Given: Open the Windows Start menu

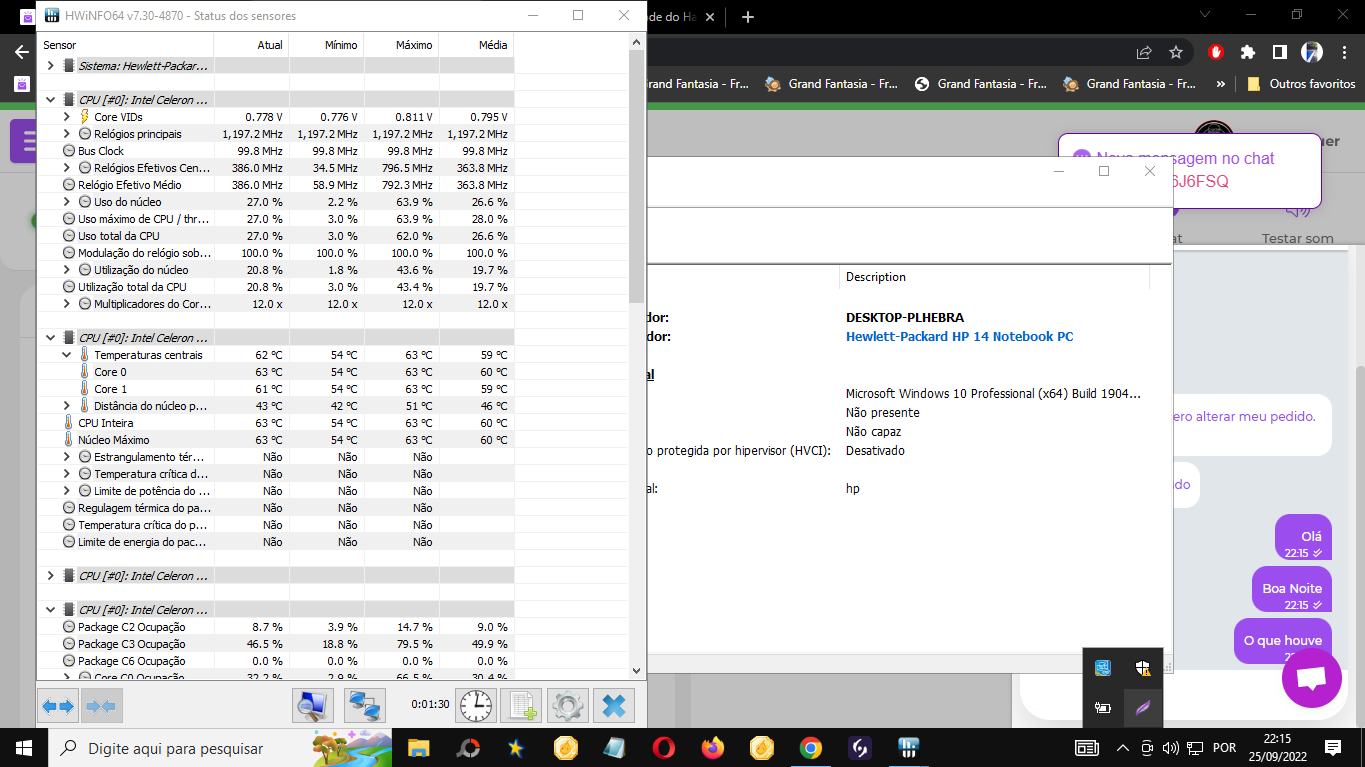Looking at the screenshot, I should (24, 748).
